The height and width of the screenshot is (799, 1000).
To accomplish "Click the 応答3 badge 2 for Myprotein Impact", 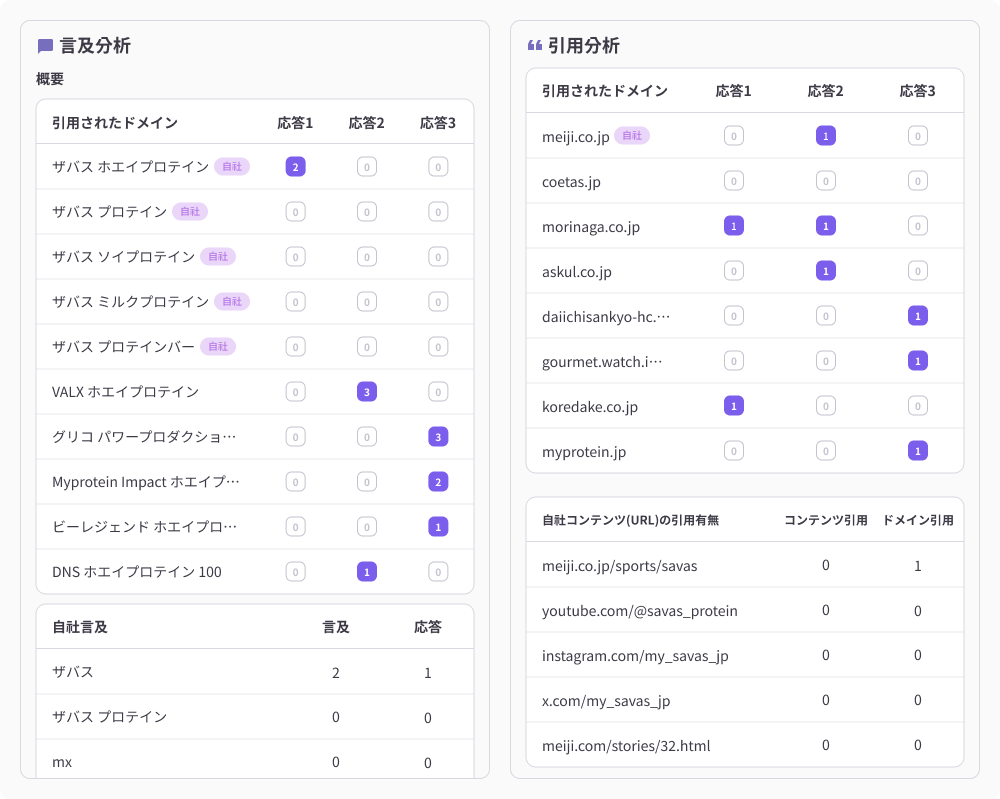I will (x=438, y=482).
